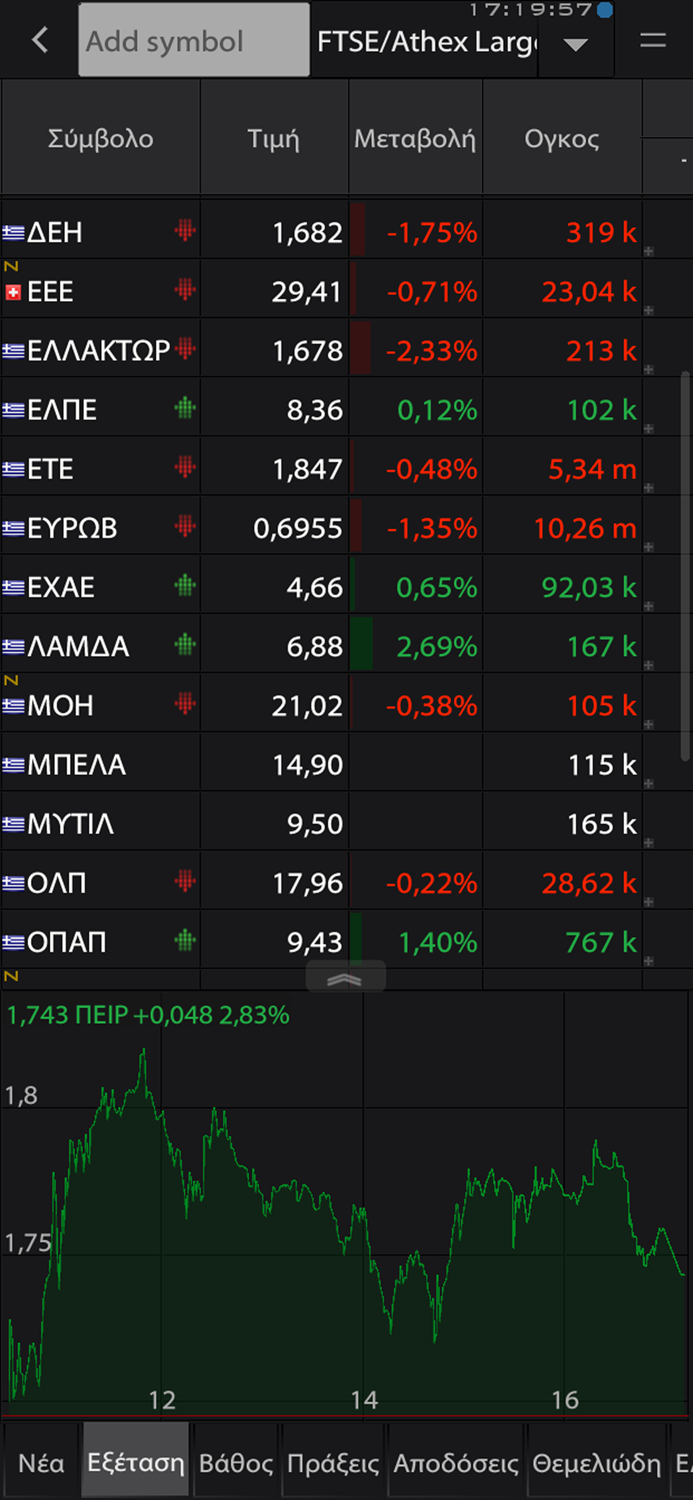Open the watchlist dropdown arrow
The width and height of the screenshot is (693, 1500).
point(575,43)
